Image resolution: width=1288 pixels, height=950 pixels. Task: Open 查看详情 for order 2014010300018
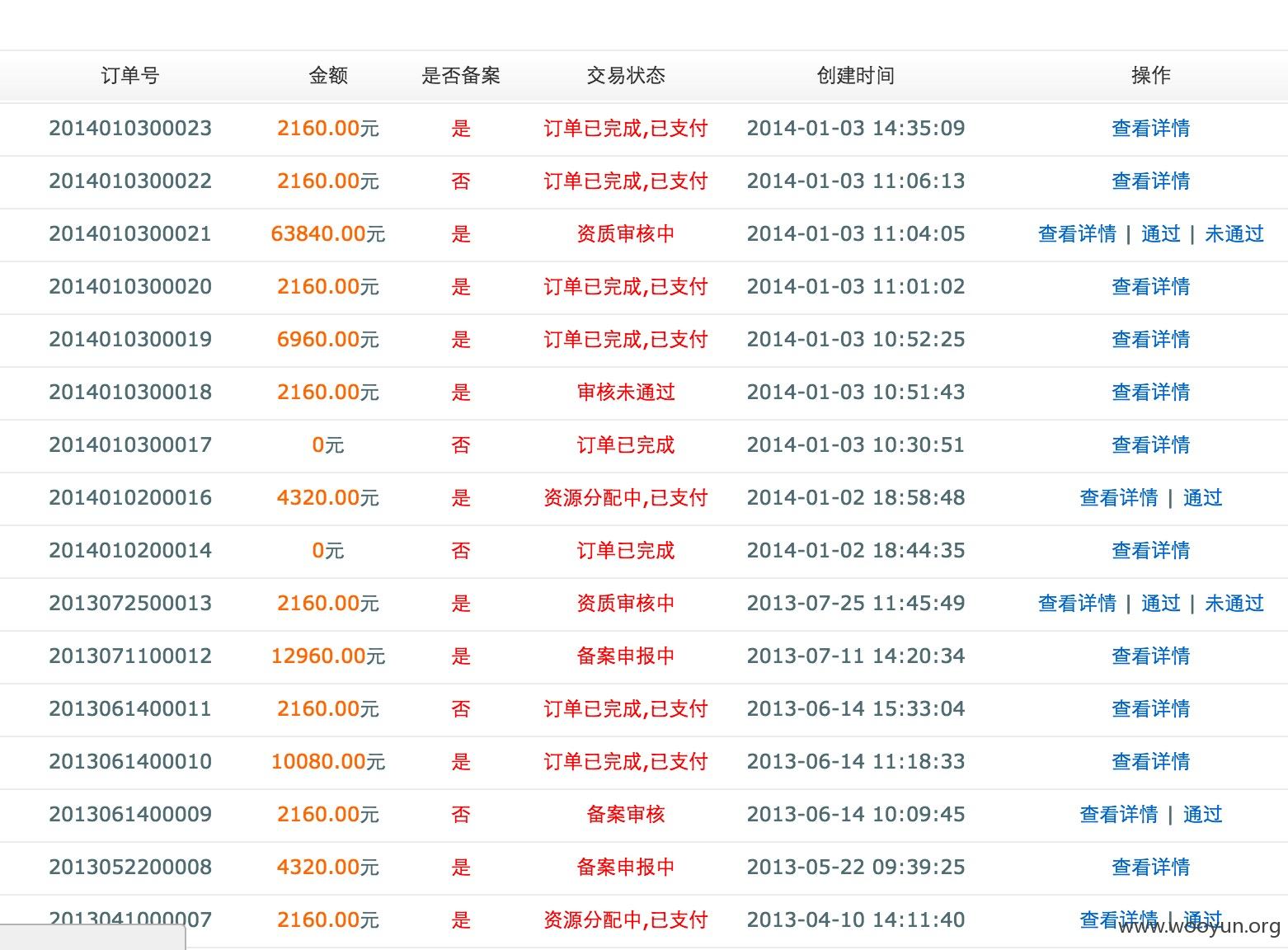point(1150,393)
